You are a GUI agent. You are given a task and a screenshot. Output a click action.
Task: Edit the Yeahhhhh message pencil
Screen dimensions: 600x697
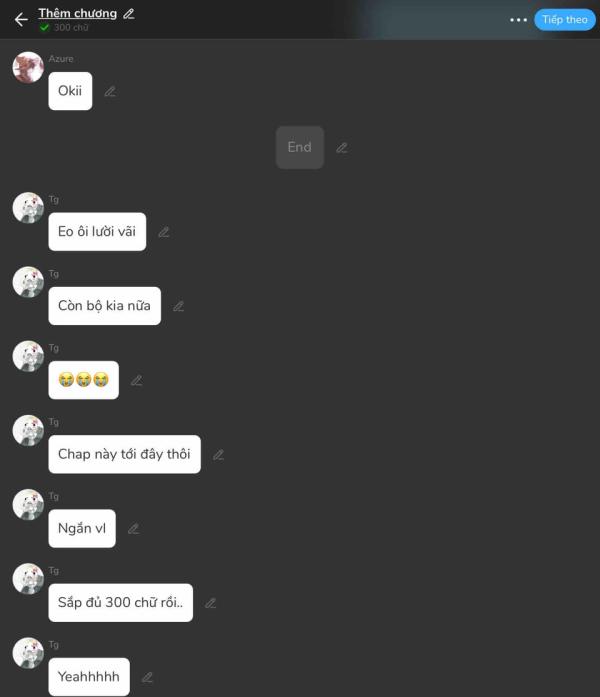click(x=148, y=677)
